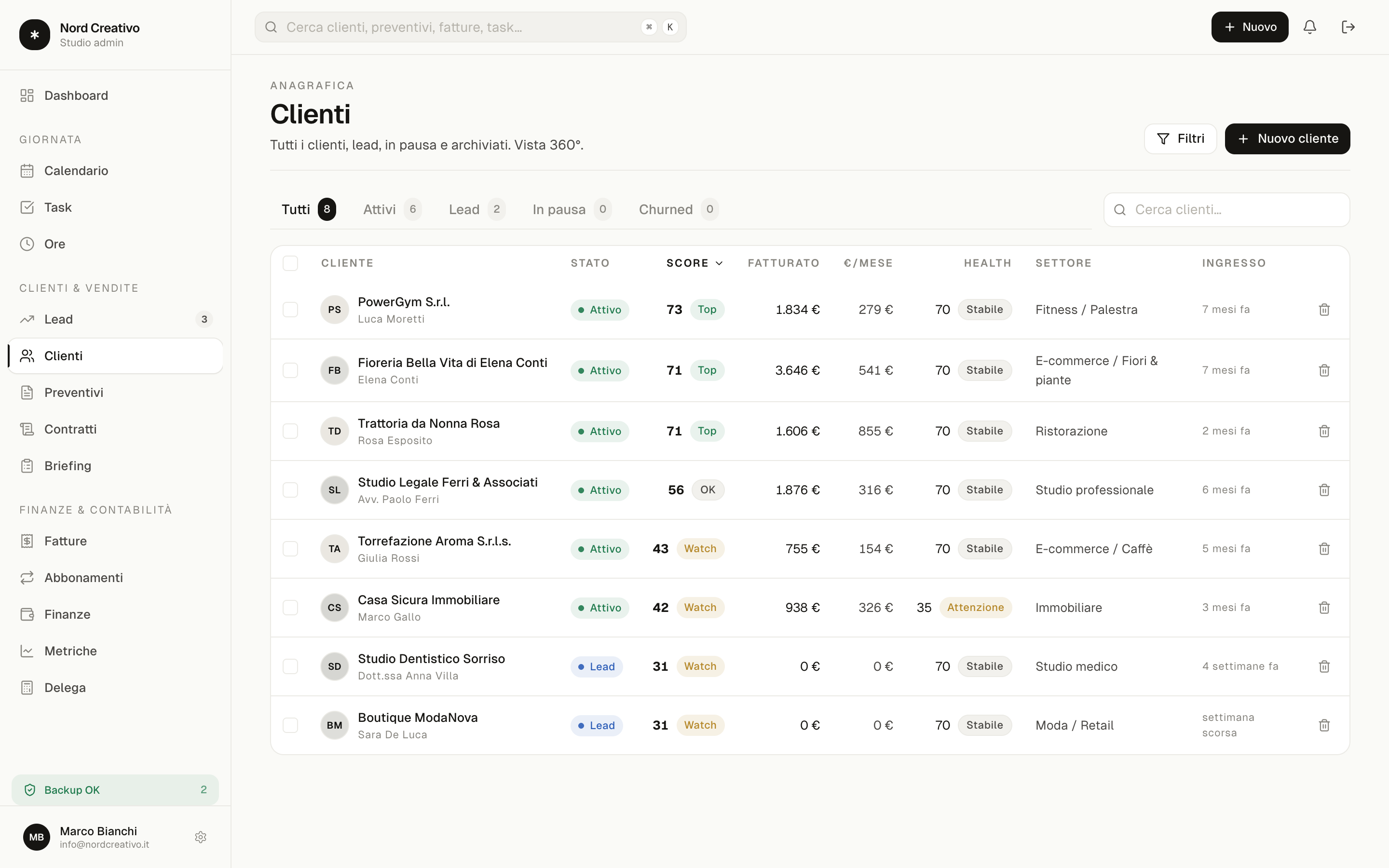Check the Trattoria da Nonna Rosa row

[x=290, y=431]
